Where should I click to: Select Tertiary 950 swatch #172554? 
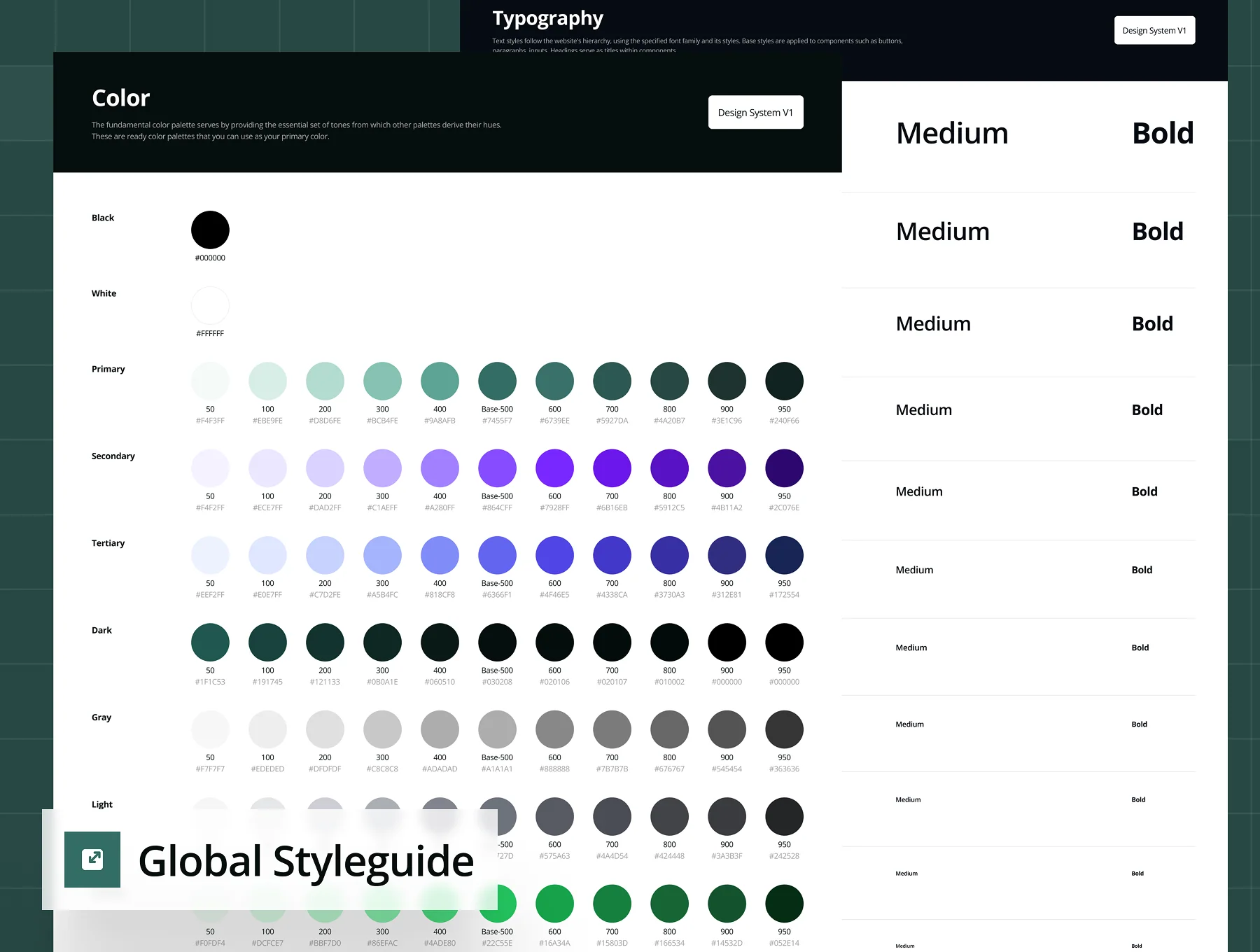tap(784, 555)
